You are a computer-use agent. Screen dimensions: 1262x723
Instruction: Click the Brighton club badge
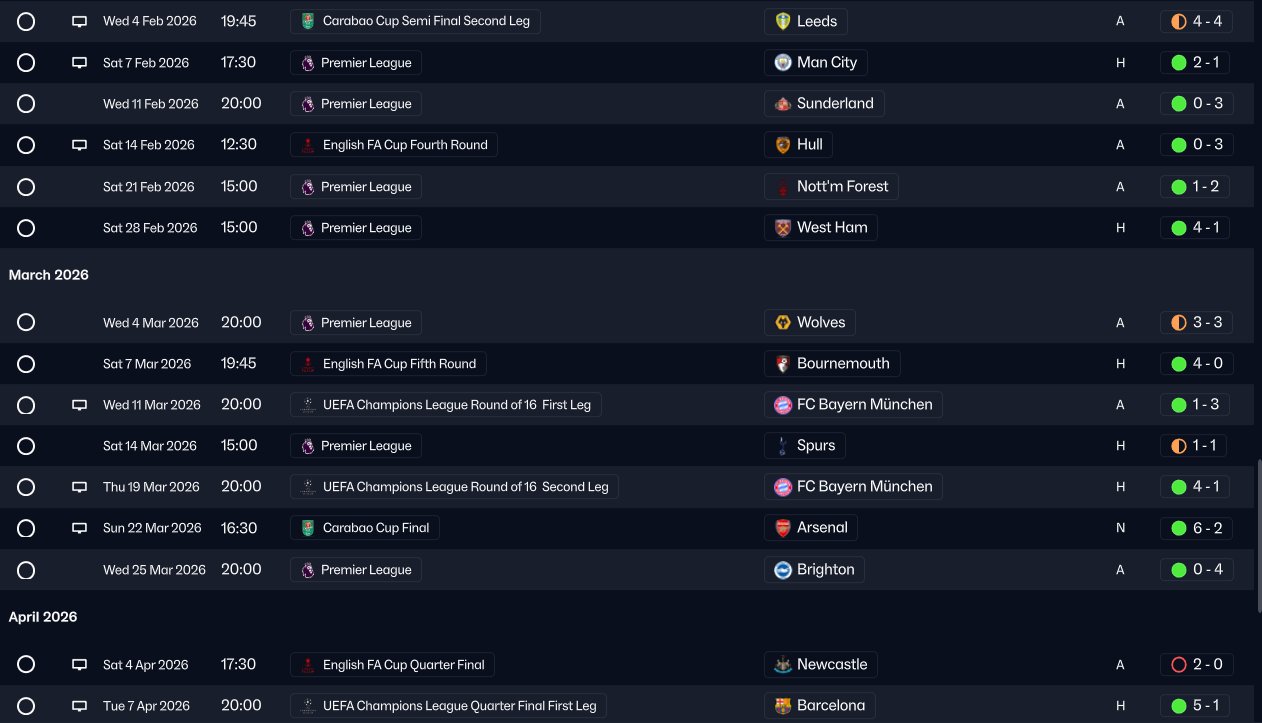783,570
